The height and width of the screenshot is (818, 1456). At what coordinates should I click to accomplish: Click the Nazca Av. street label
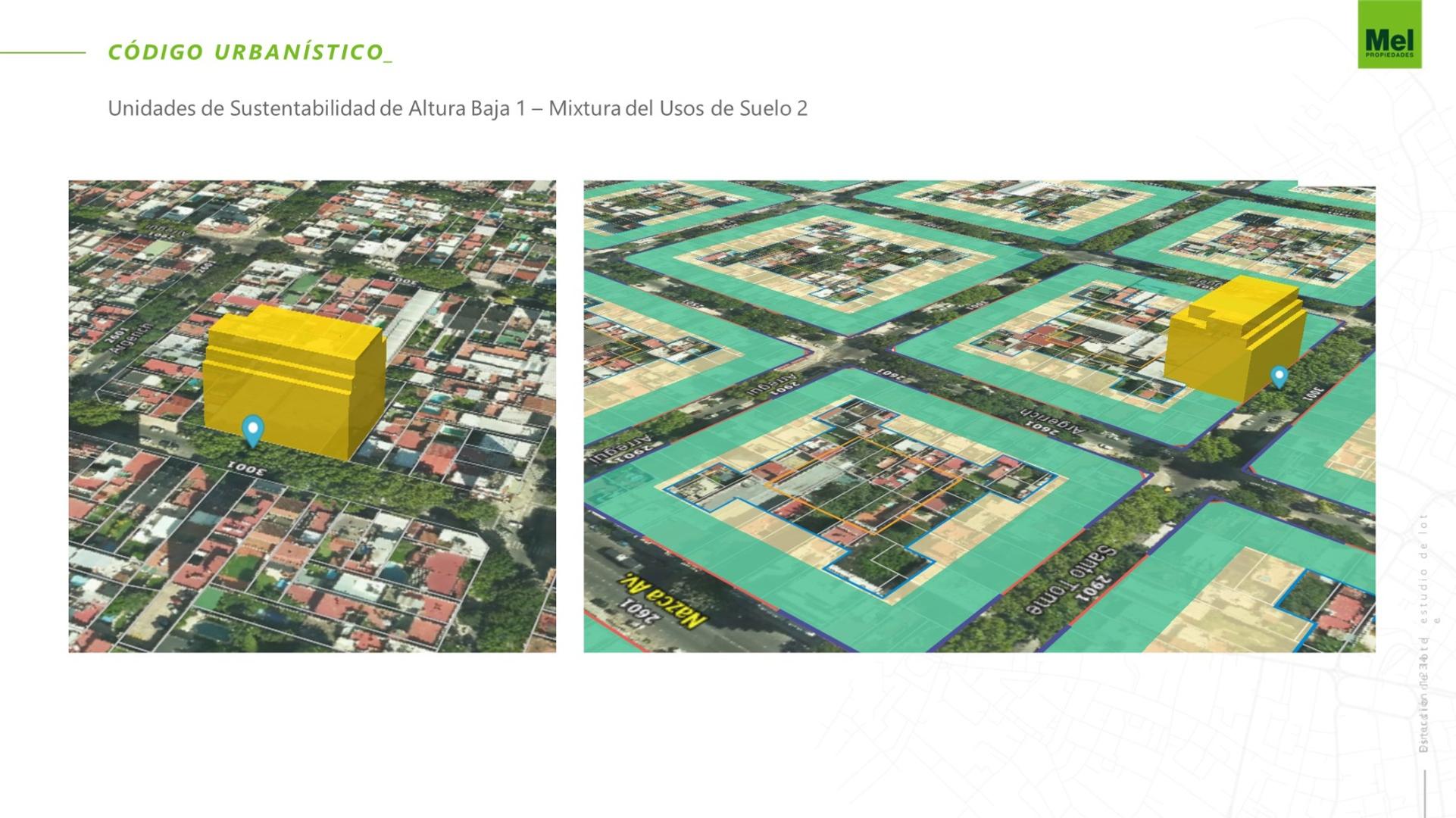pyautogui.click(x=662, y=601)
